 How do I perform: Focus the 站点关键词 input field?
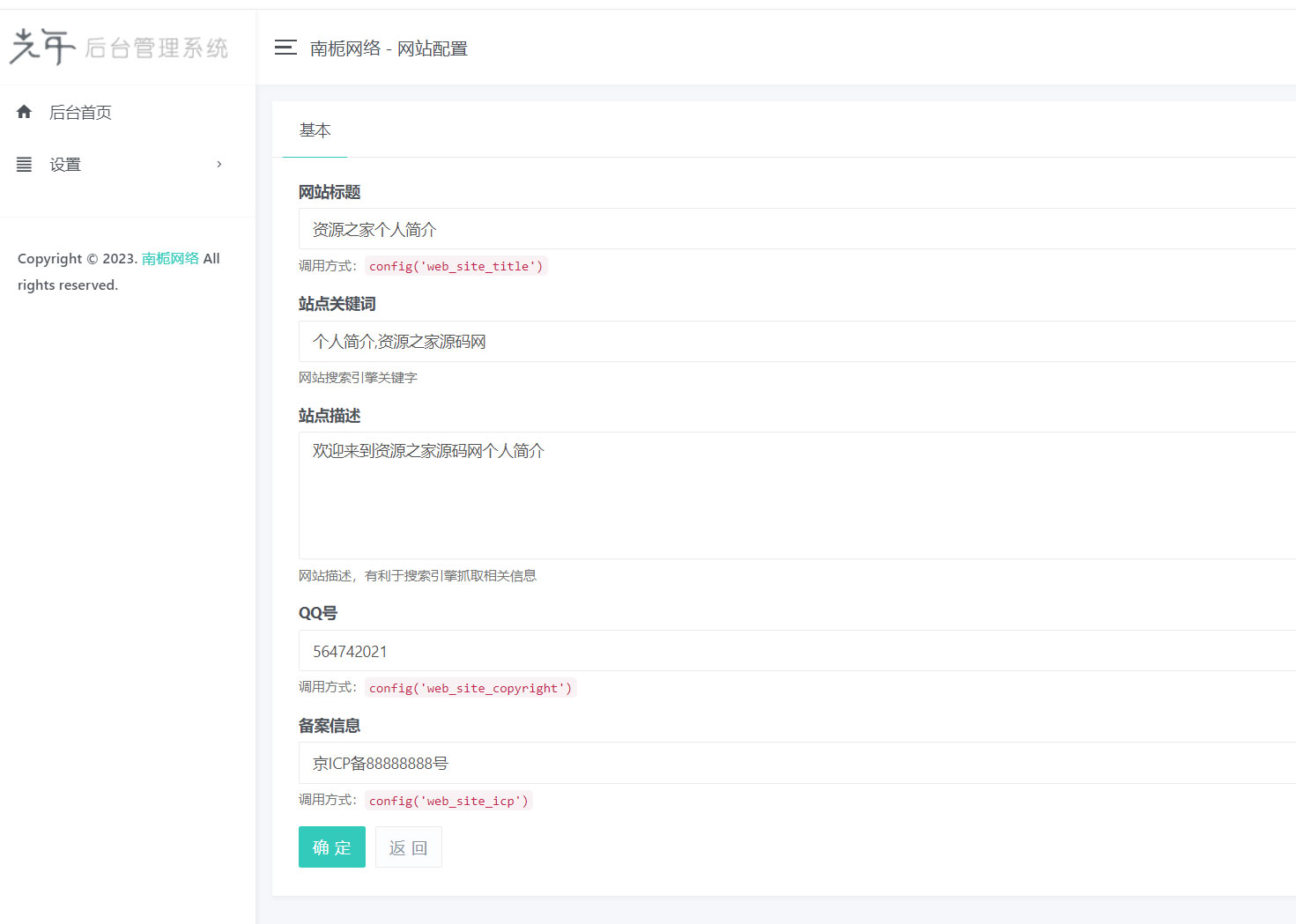(617, 341)
